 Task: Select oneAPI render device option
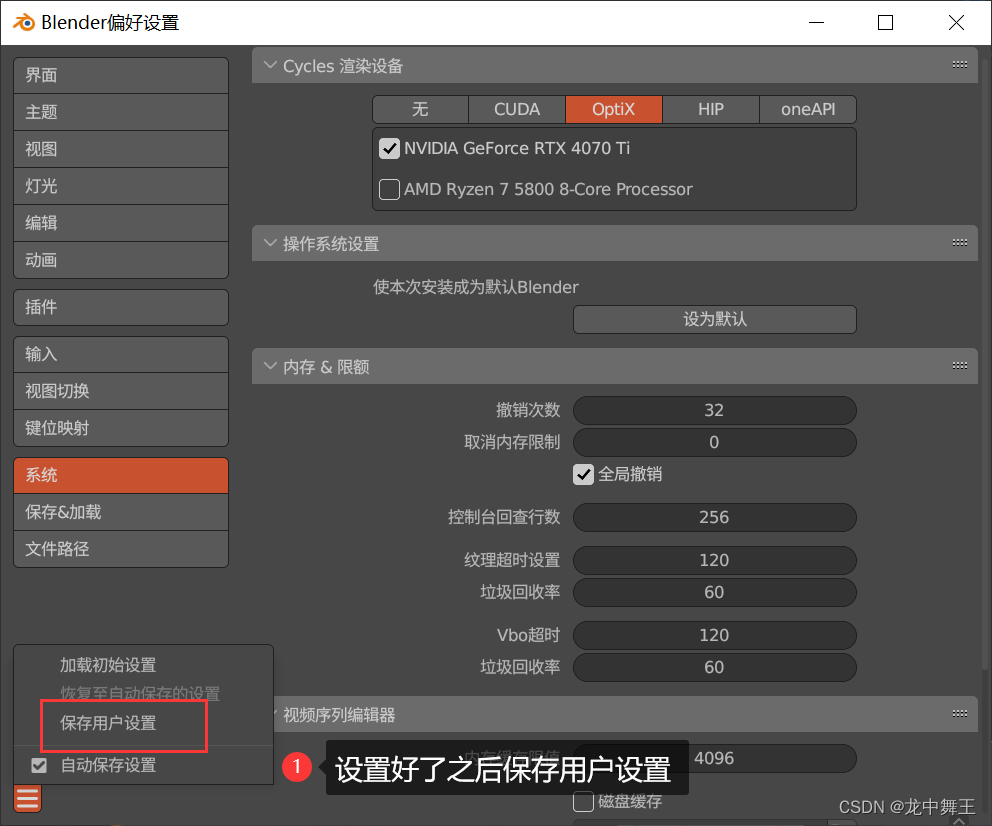tap(808, 109)
